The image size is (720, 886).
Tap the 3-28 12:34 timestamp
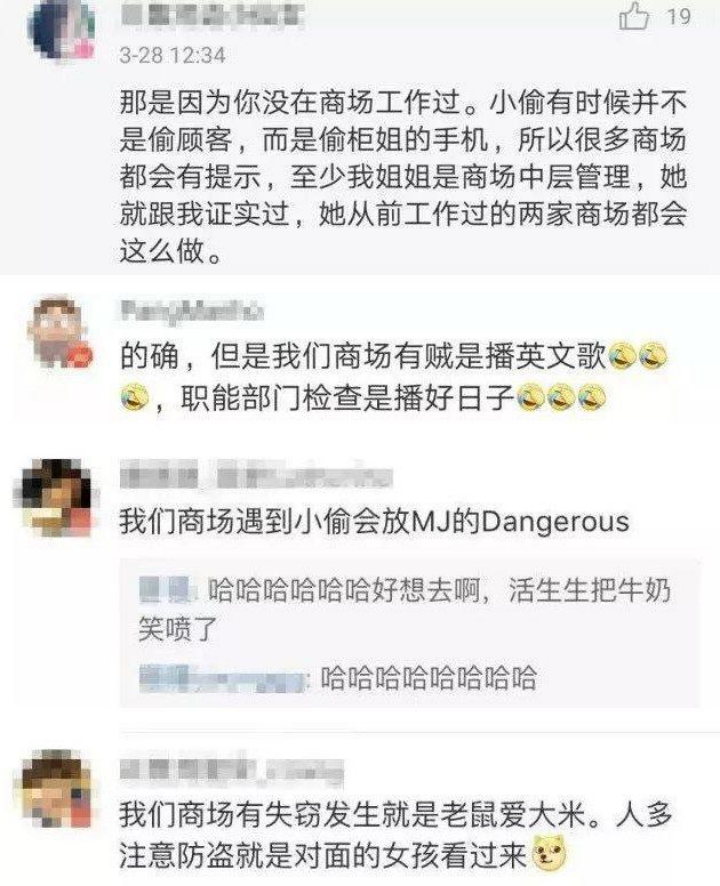[172, 55]
